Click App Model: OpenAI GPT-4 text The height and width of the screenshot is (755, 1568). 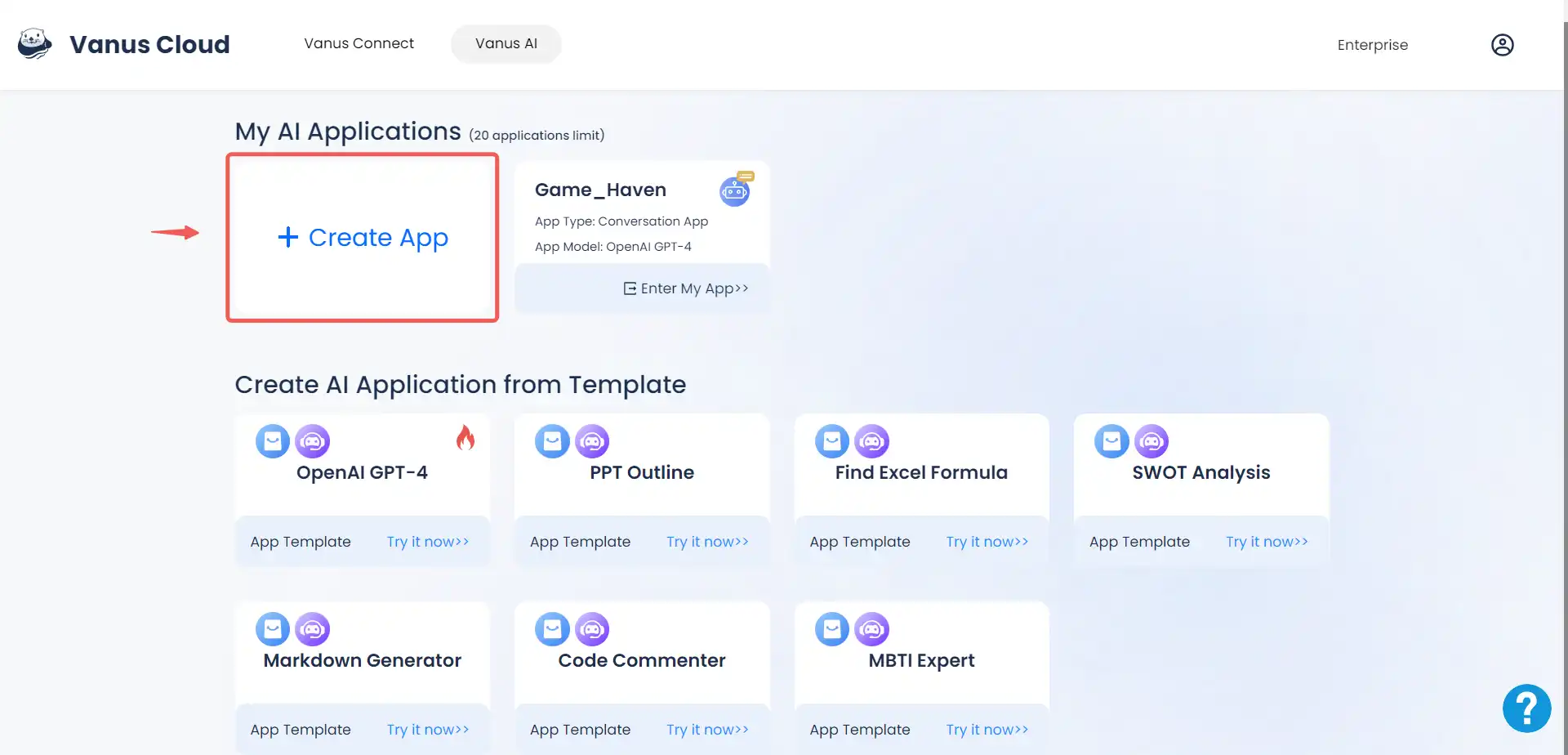pos(613,247)
